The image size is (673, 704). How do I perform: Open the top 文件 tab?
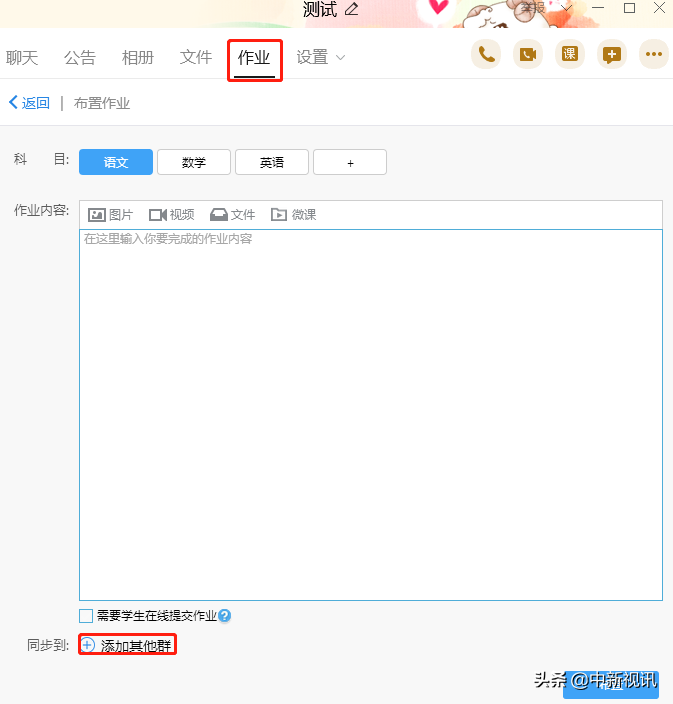point(196,57)
